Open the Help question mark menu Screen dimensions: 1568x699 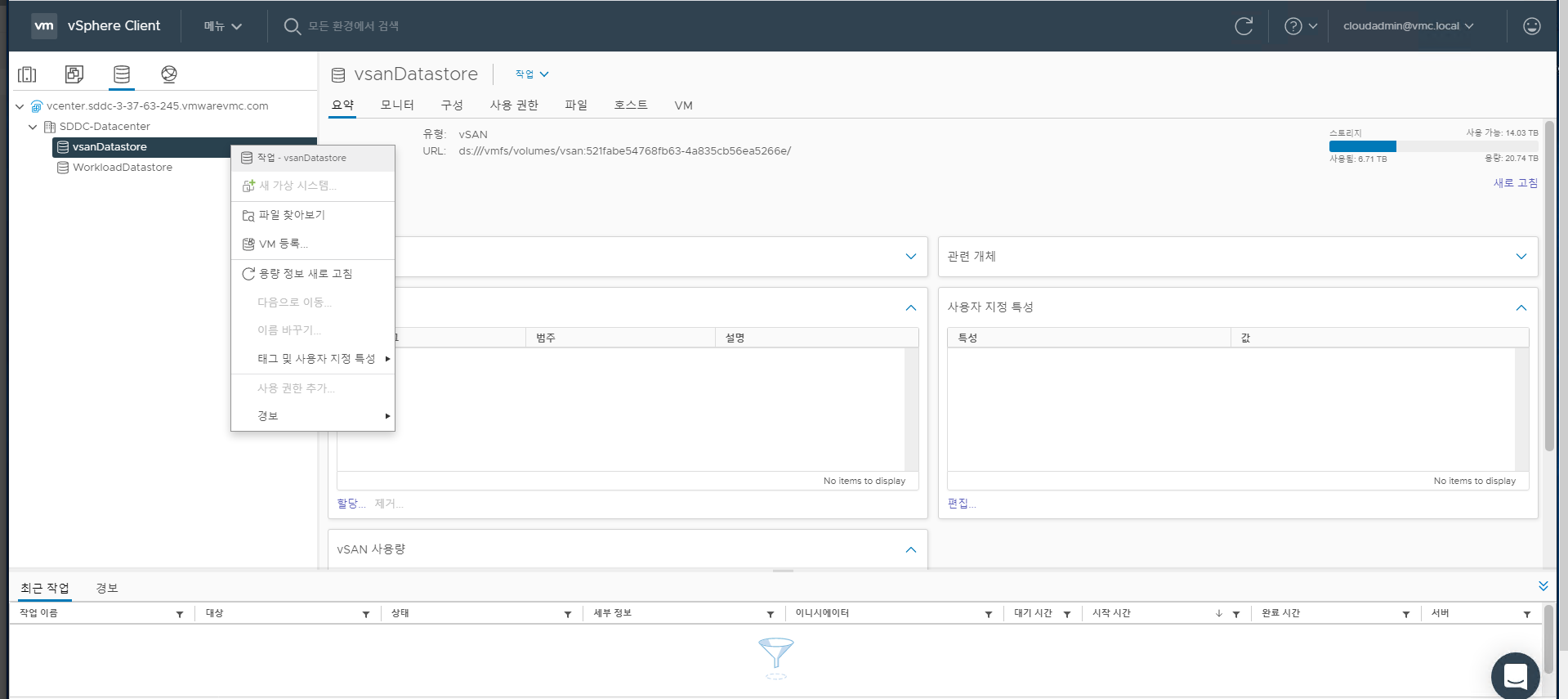coord(1301,26)
